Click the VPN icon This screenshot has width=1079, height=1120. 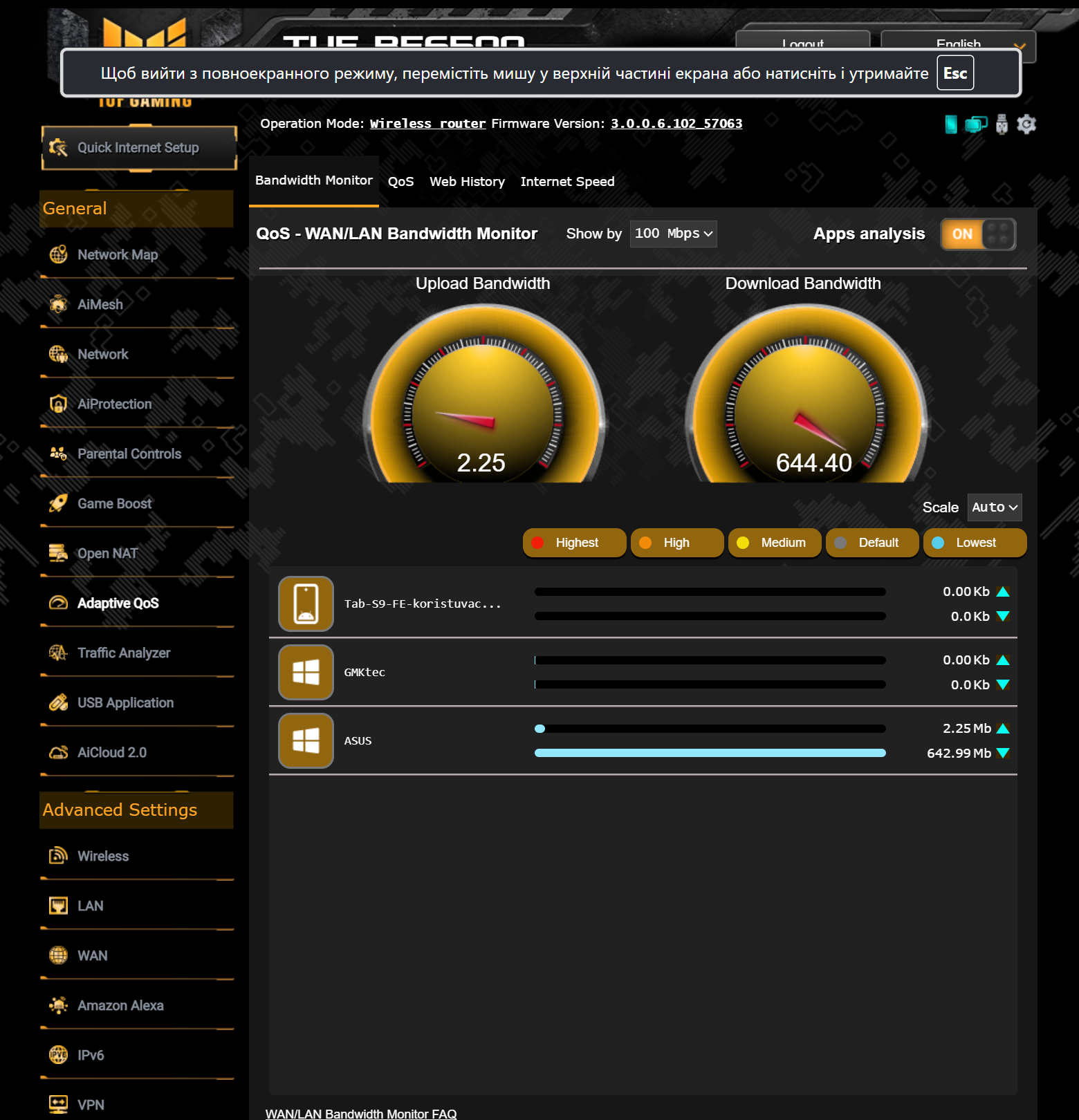[x=58, y=1105]
